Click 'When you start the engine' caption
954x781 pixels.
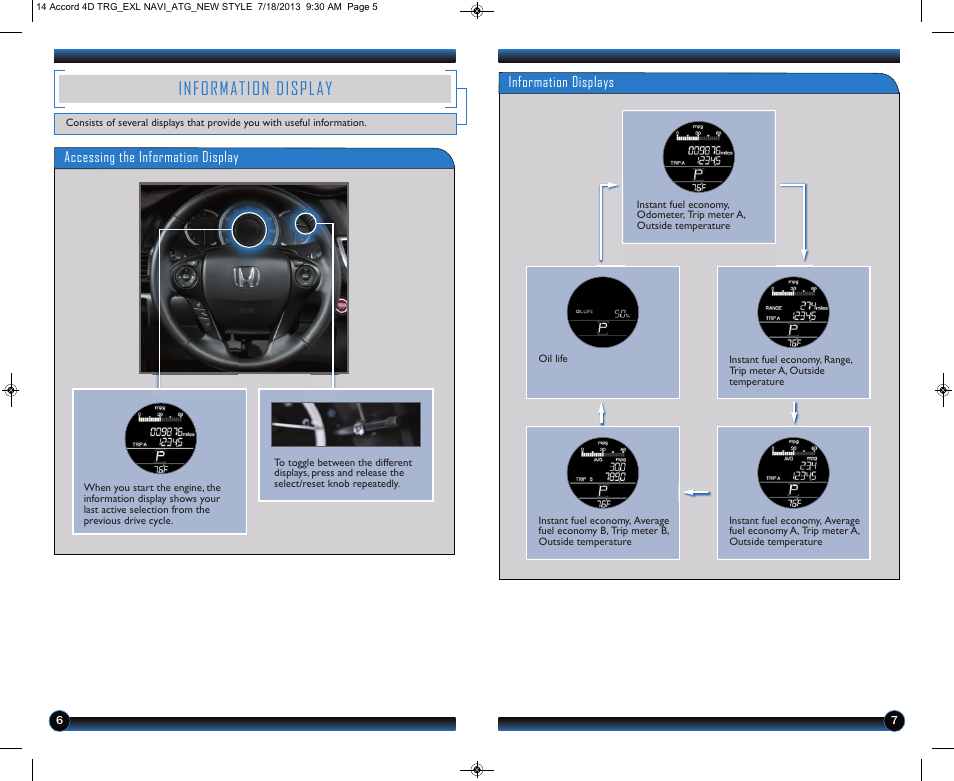pos(151,504)
